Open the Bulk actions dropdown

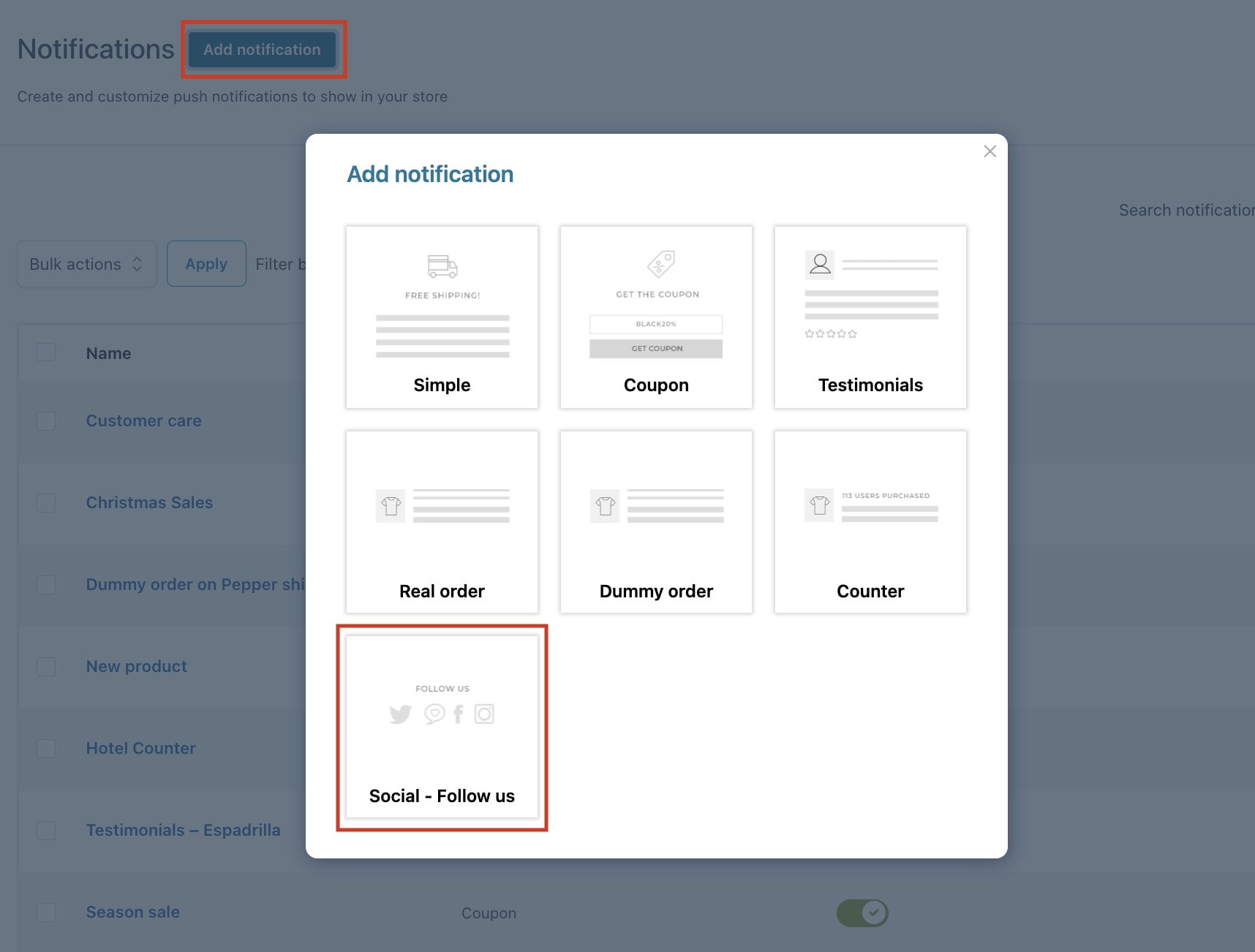tap(87, 264)
